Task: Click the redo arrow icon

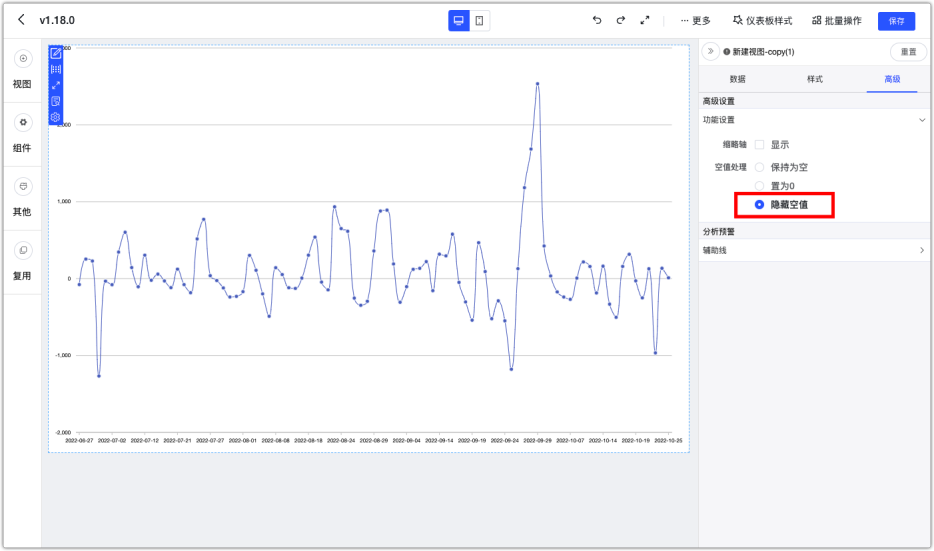Action: [620, 20]
